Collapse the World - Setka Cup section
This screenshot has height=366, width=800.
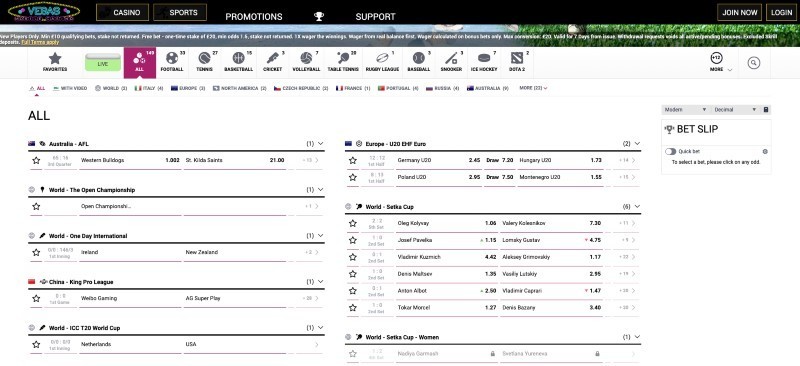tap(637, 207)
